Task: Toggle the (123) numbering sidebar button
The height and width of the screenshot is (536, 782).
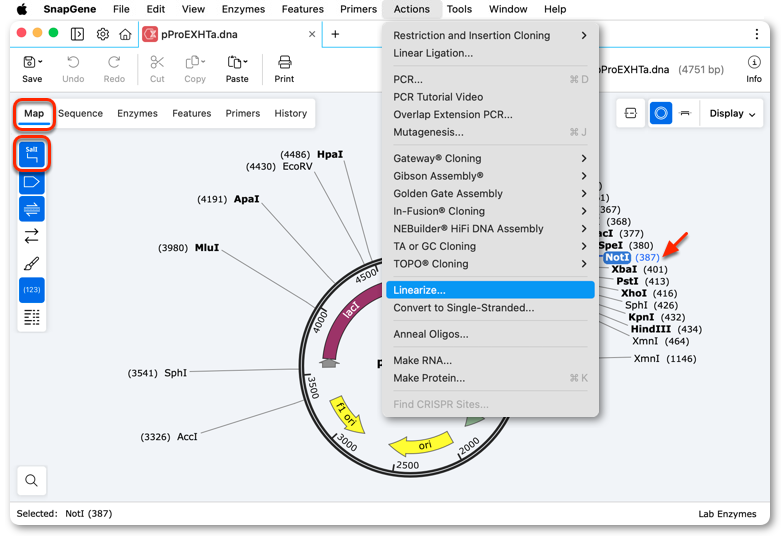Action: [31, 290]
